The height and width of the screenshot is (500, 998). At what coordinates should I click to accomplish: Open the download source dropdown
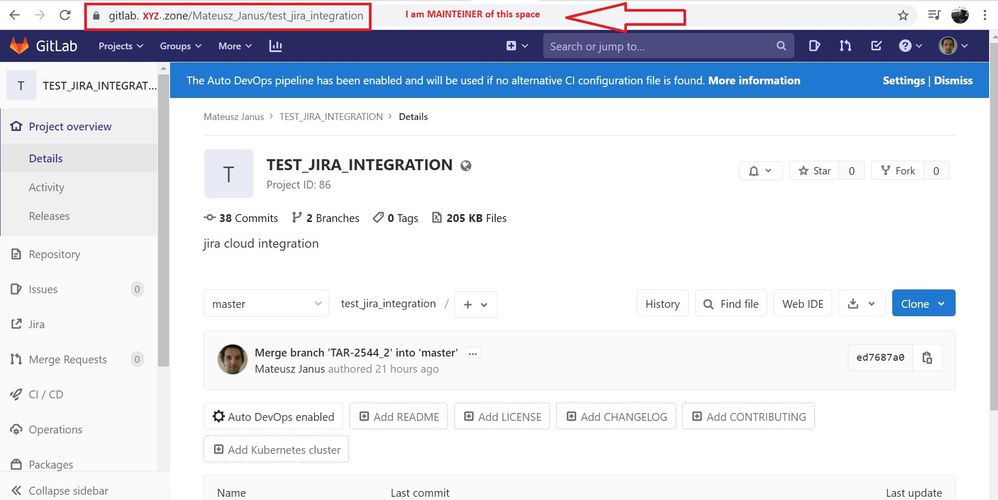point(862,303)
